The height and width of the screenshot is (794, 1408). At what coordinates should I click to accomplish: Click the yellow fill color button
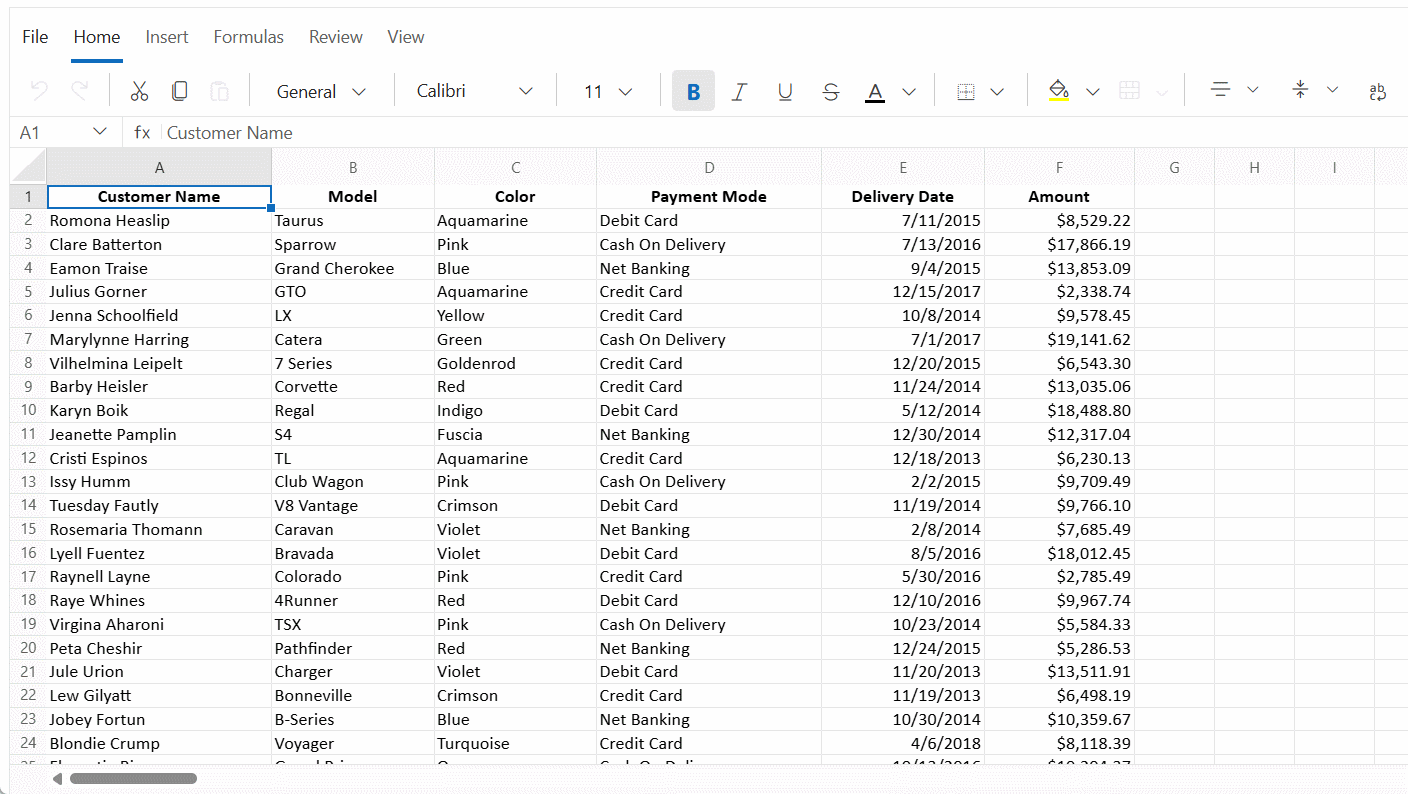[x=1059, y=91]
